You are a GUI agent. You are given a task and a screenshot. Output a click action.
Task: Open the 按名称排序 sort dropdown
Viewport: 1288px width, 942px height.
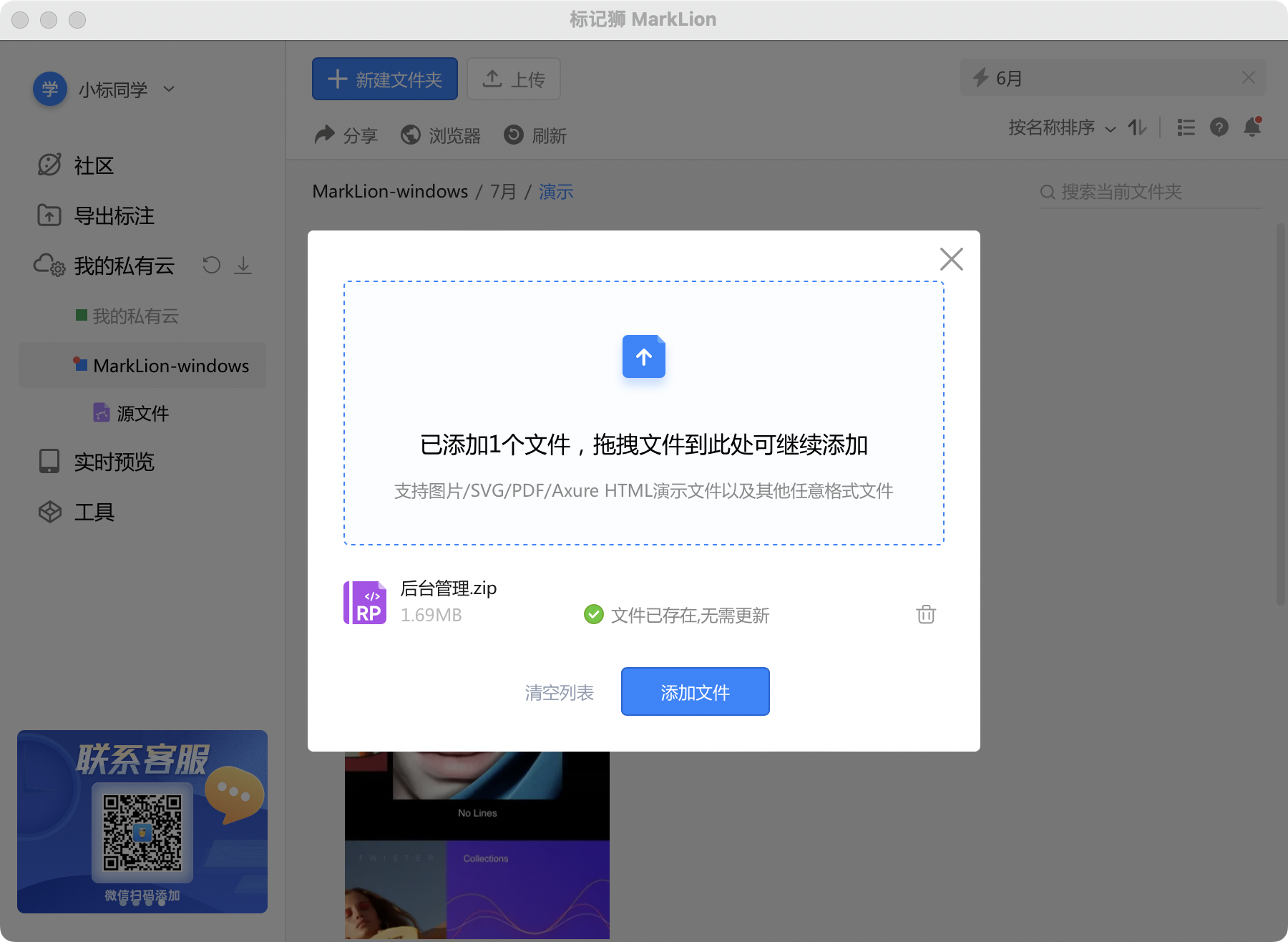1052,128
